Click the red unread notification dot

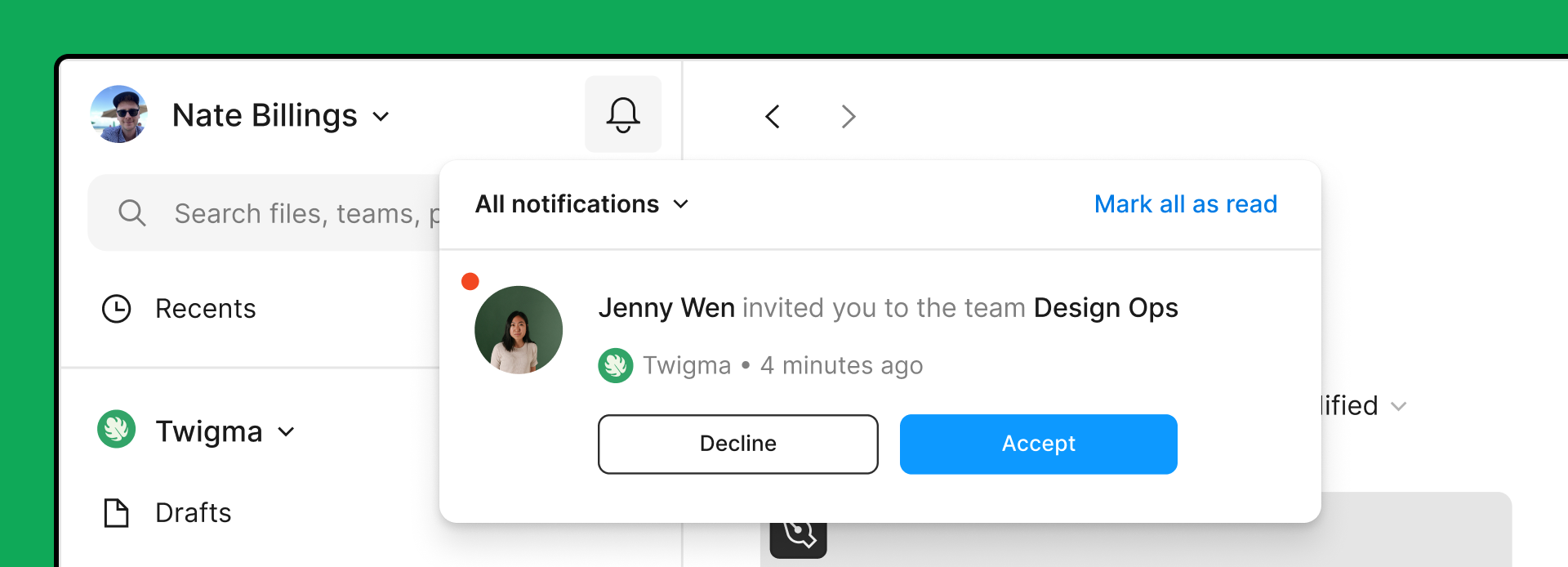click(x=470, y=282)
